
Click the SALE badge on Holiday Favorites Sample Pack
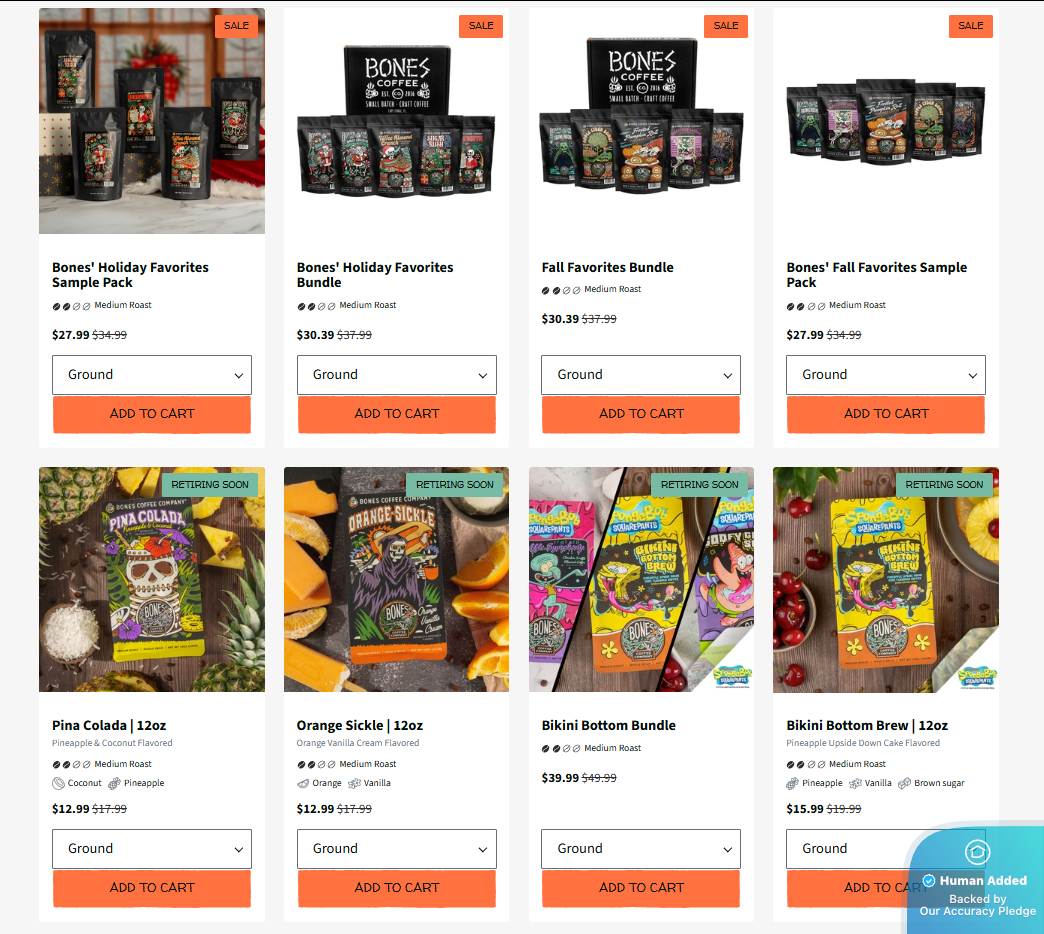pos(236,26)
